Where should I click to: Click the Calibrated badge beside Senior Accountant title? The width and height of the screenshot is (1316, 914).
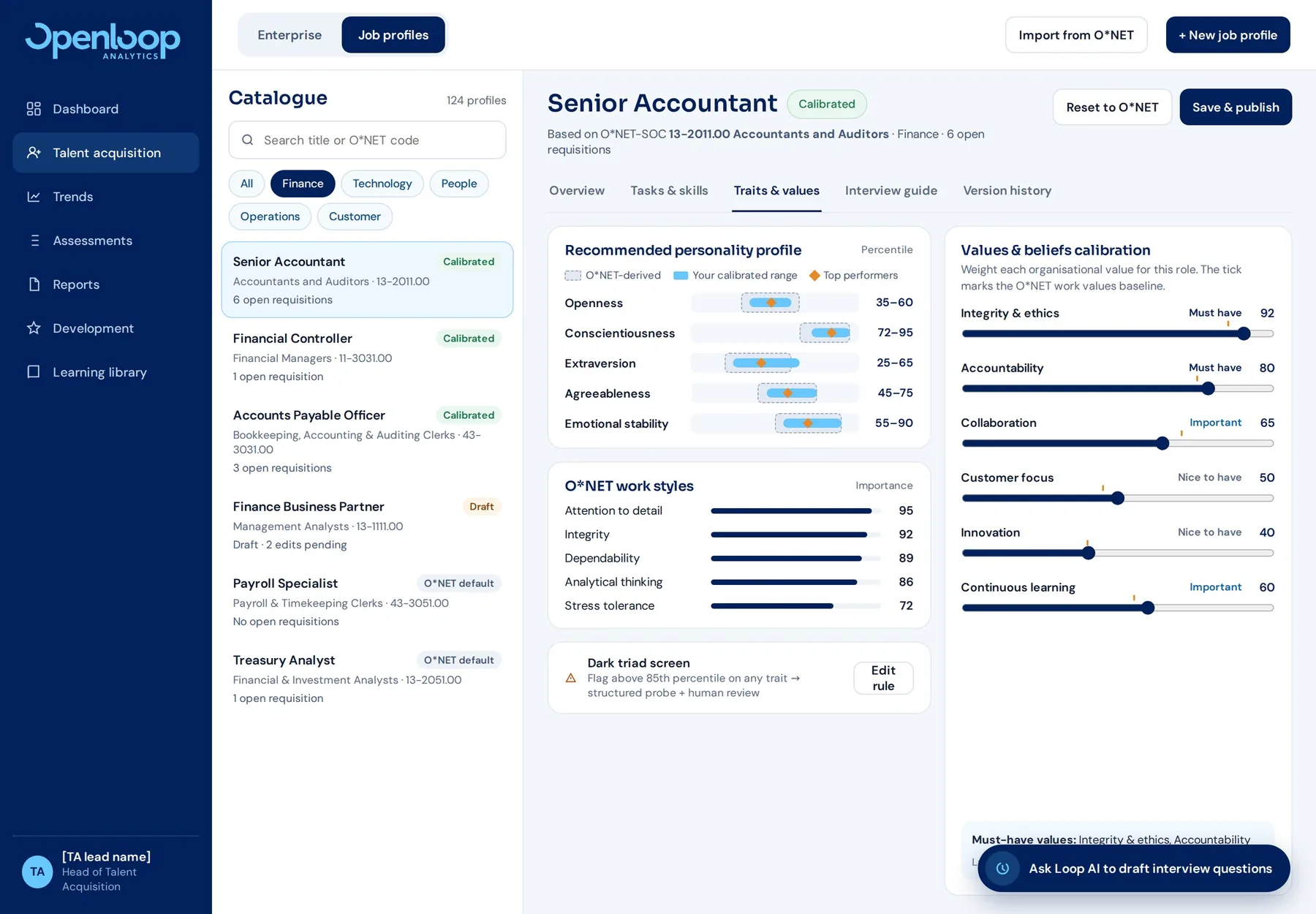click(827, 104)
